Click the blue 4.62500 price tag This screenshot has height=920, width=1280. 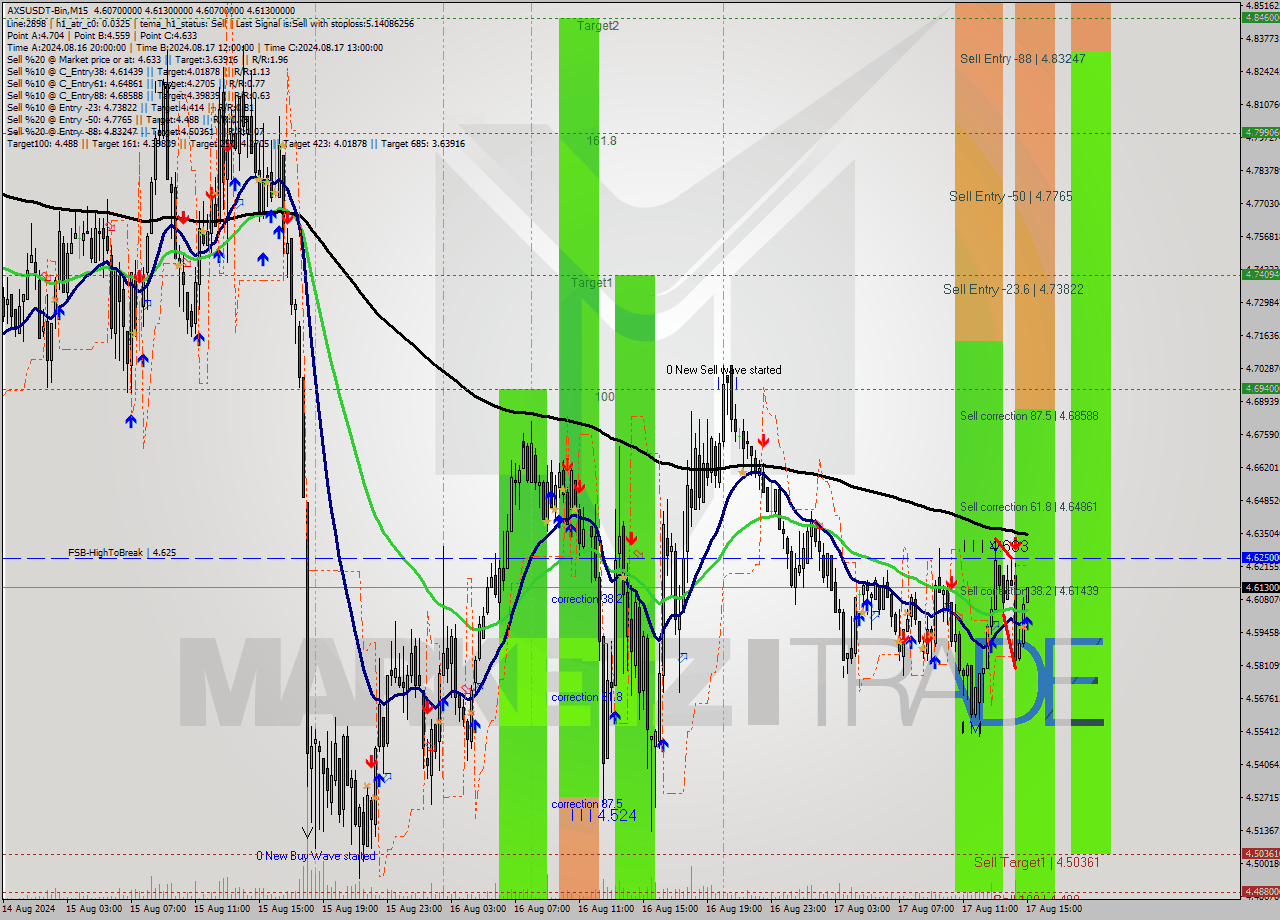1260,557
